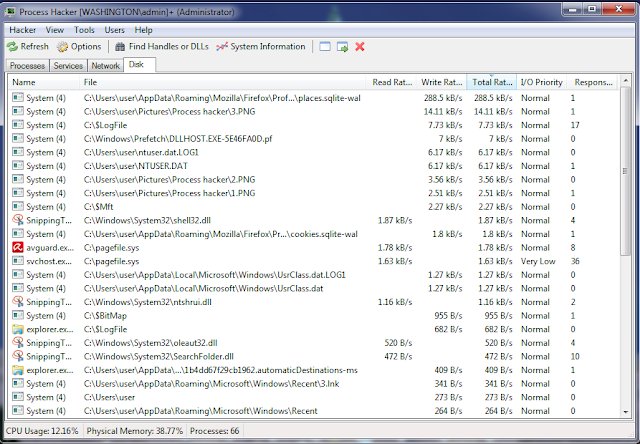Select the Process hacker\1.PNG file row
The image size is (640, 444).
(x=313, y=193)
